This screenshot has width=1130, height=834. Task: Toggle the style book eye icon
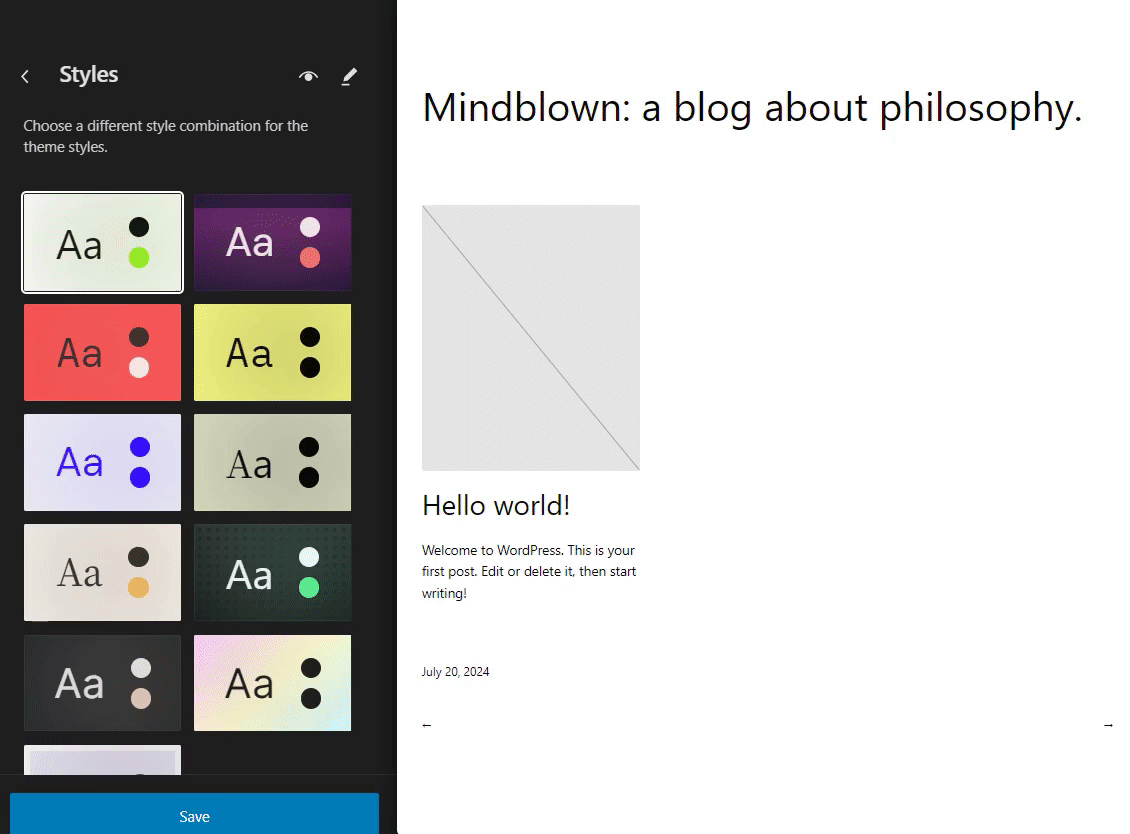(308, 76)
